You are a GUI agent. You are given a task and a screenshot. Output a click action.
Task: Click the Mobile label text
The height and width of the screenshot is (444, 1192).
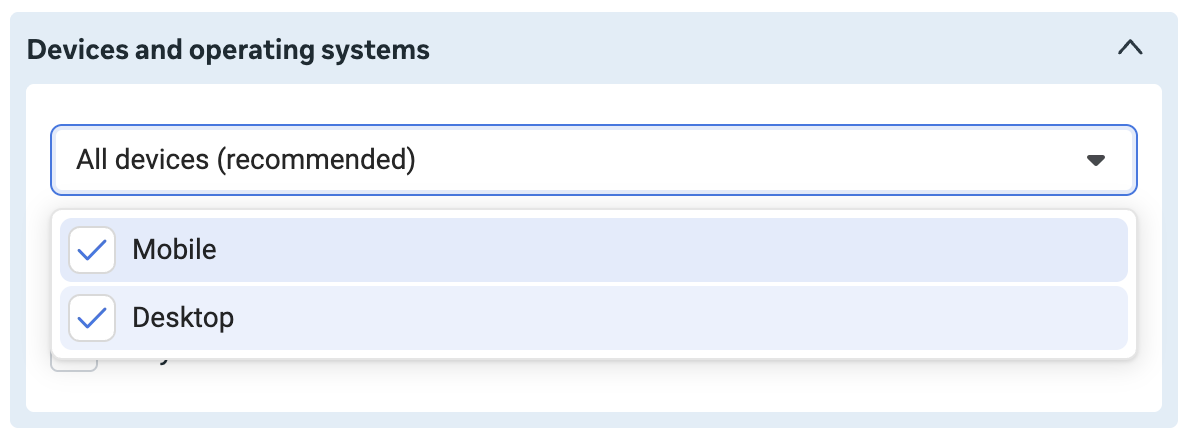coord(174,249)
